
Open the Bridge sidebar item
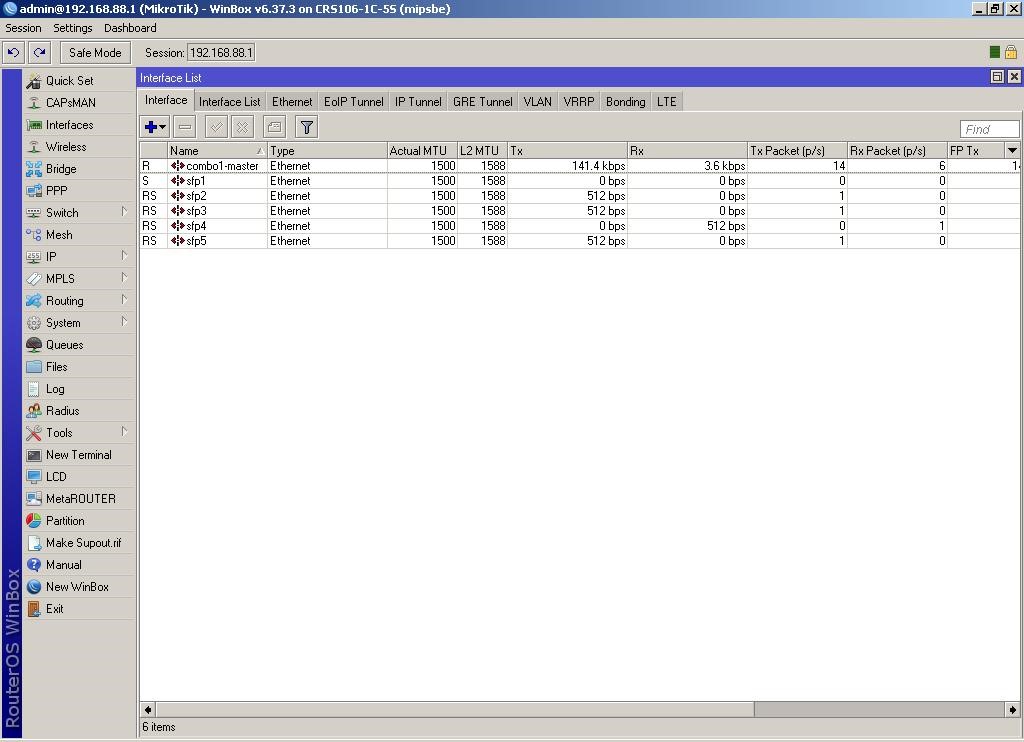click(61, 169)
